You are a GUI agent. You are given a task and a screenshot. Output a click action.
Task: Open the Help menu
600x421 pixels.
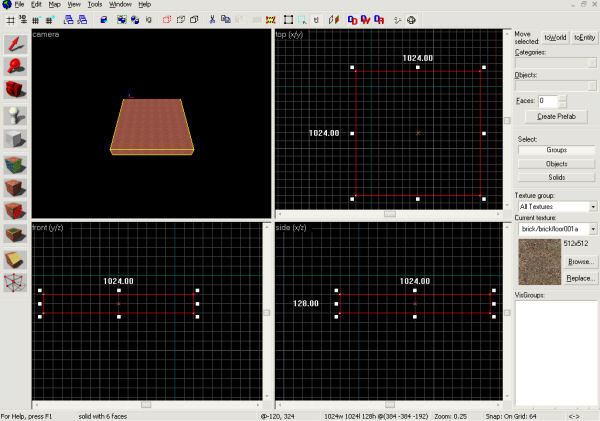point(144,5)
